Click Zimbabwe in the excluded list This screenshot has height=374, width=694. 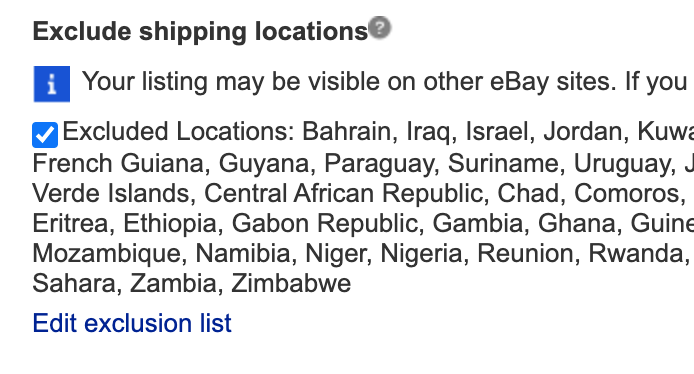291,283
